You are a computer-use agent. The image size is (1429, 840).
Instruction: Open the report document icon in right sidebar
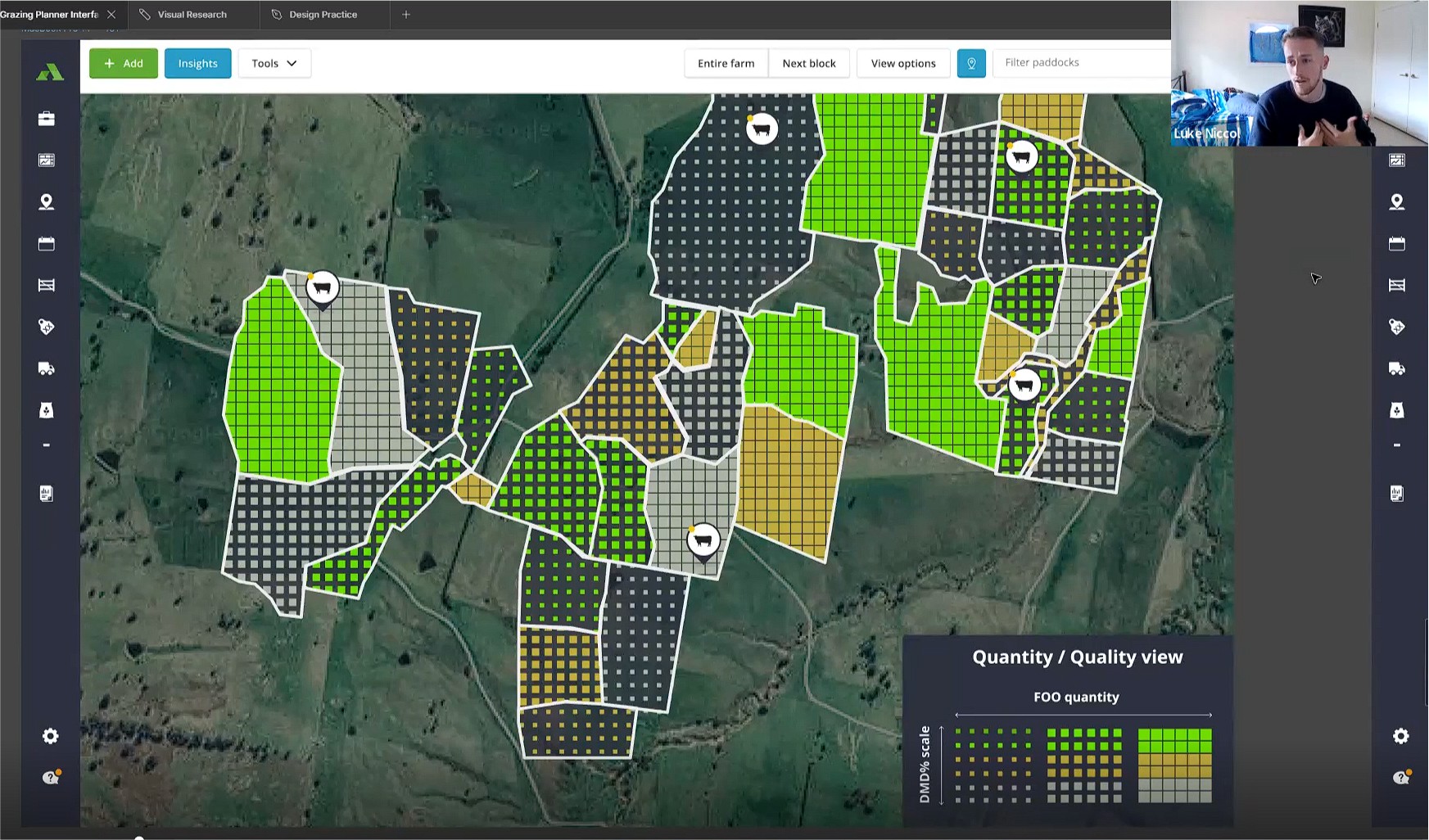(x=1397, y=493)
